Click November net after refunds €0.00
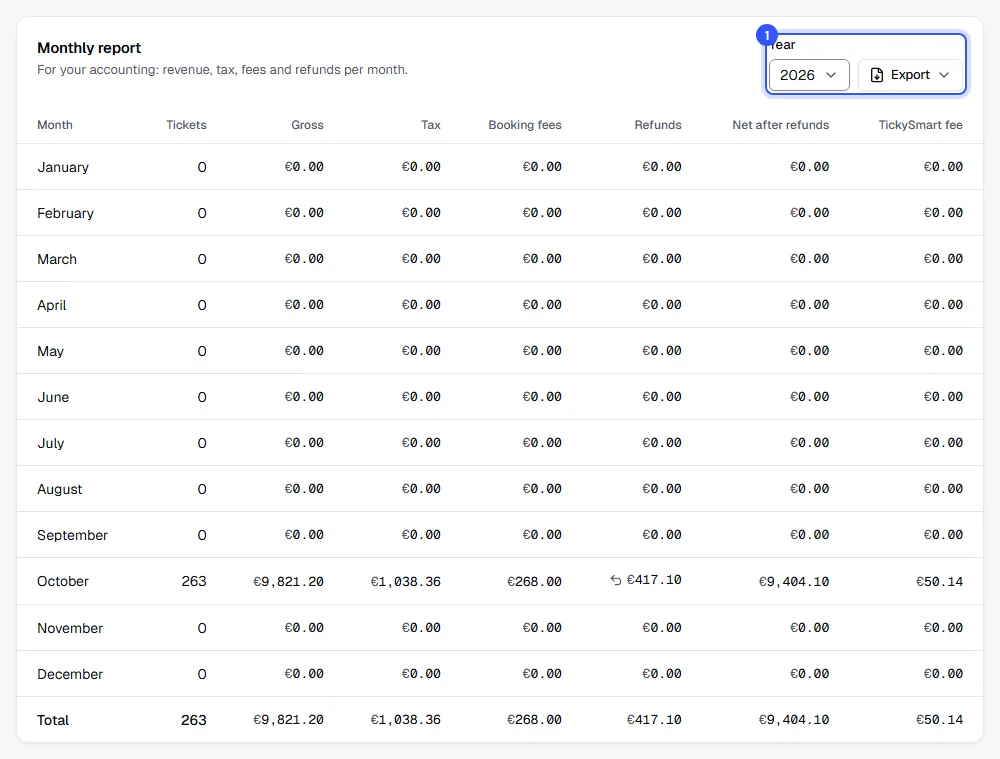The image size is (1000, 759). [x=809, y=628]
